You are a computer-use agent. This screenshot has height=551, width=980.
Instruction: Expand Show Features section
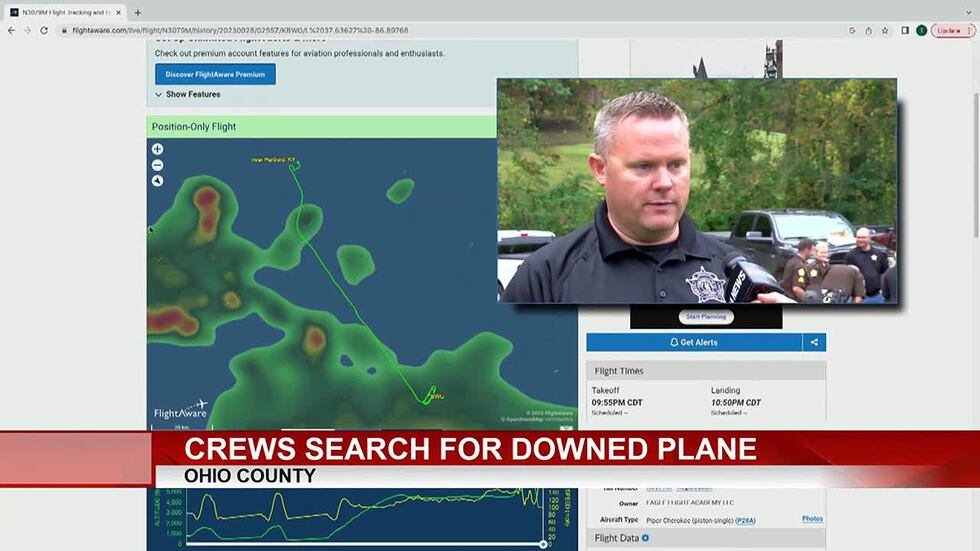point(188,94)
